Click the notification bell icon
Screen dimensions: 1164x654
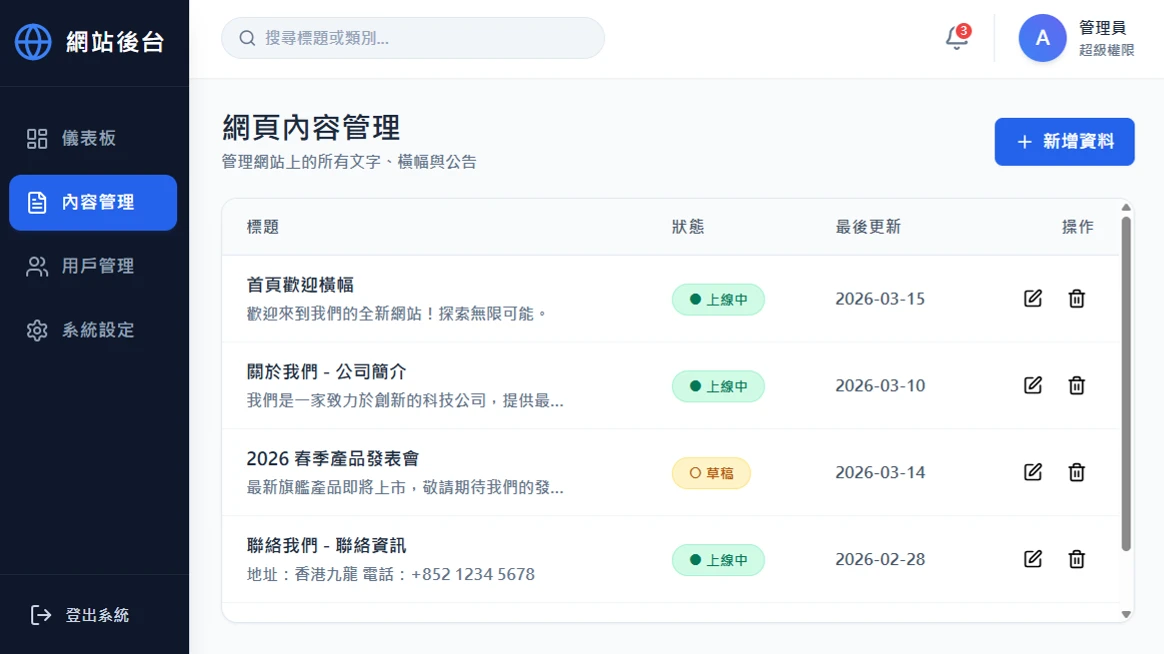click(952, 38)
